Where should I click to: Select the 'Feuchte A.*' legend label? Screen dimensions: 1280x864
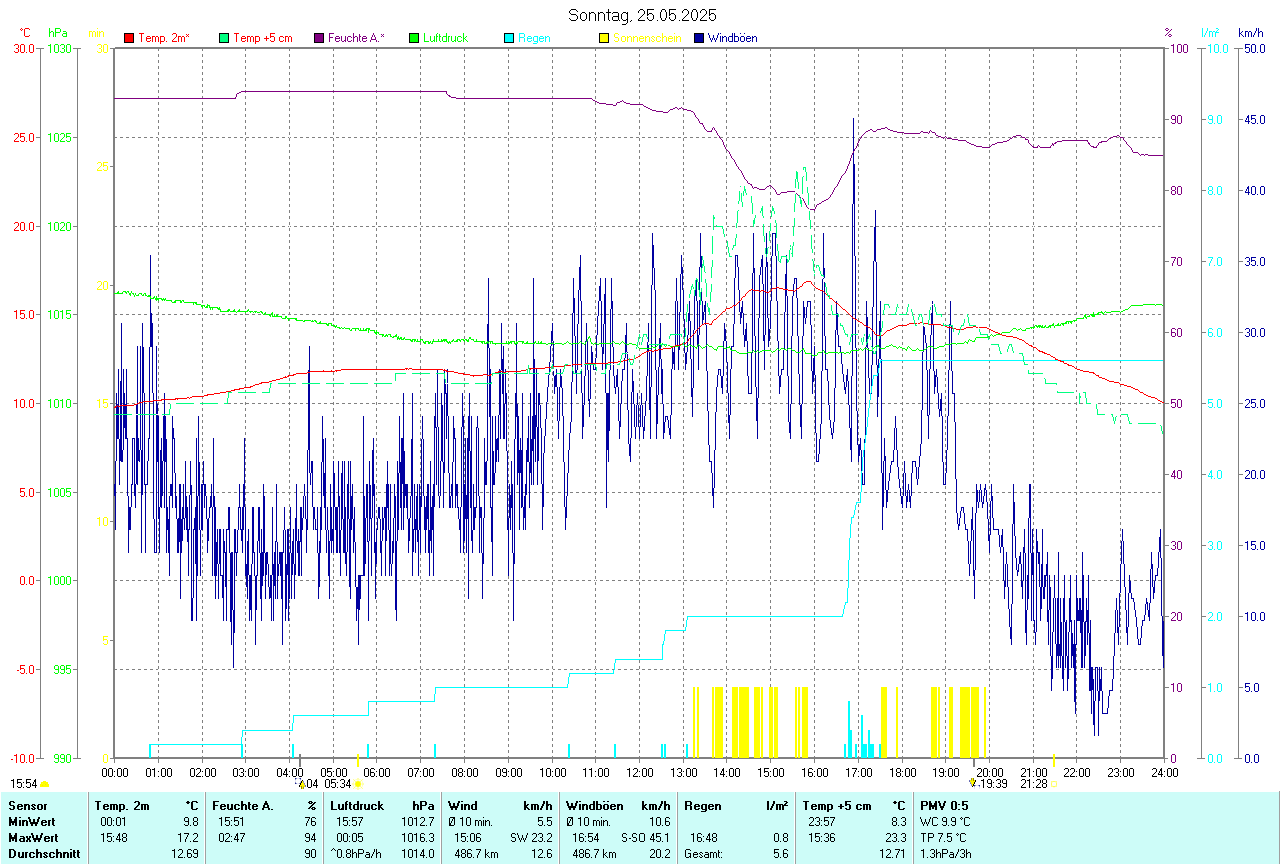click(x=356, y=38)
